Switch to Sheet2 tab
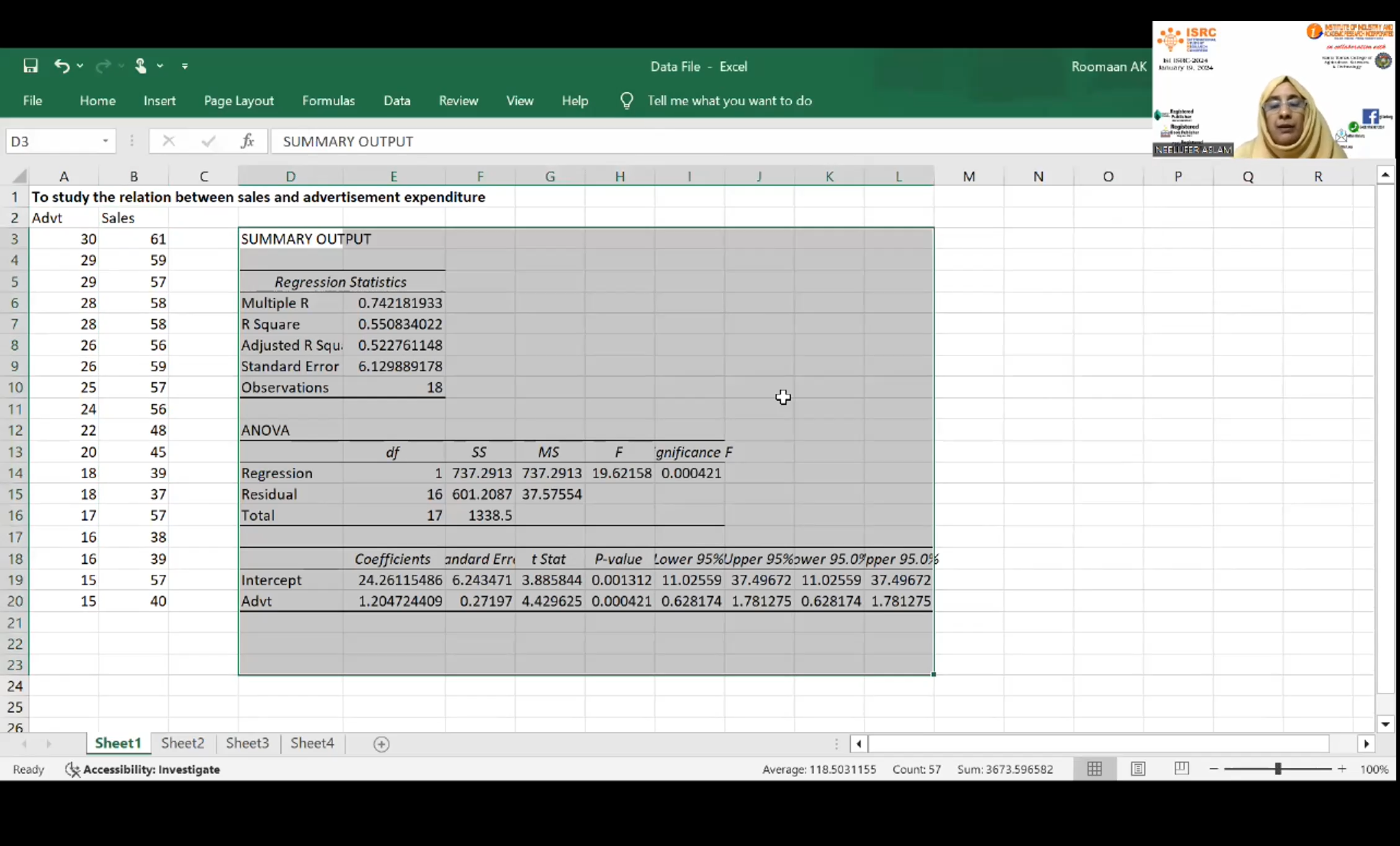 (182, 743)
